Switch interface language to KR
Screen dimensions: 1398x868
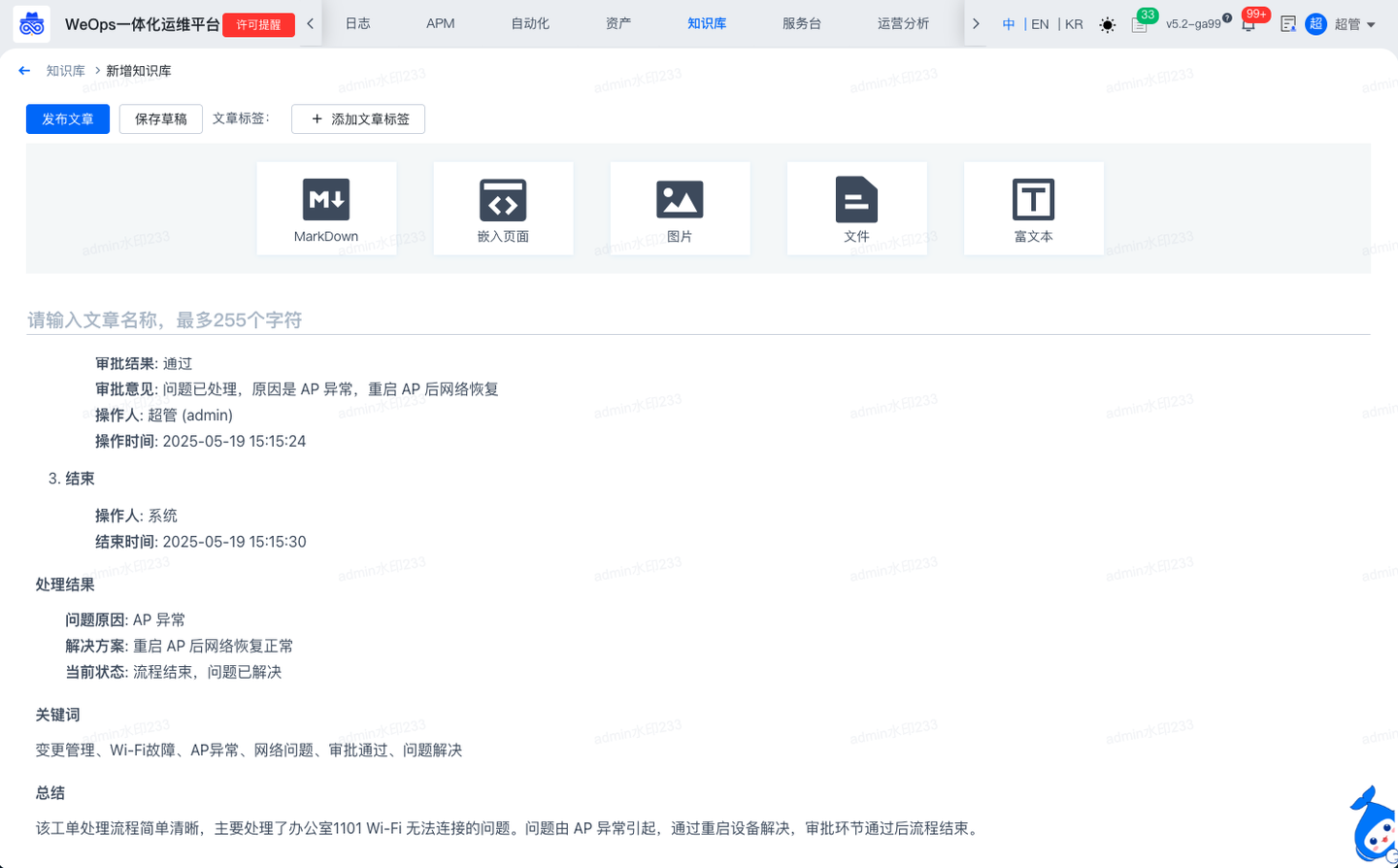(1073, 23)
